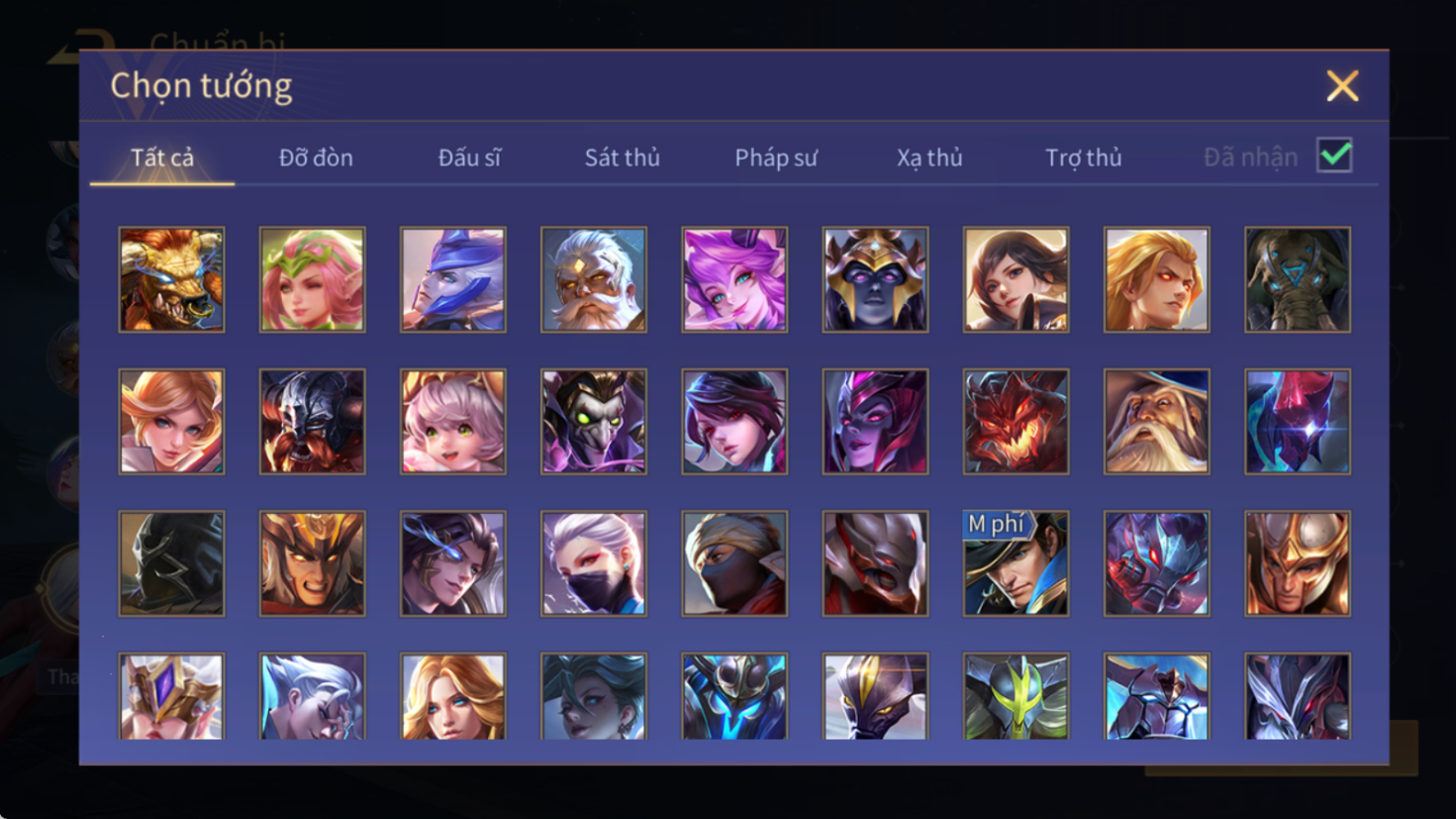
Task: Choose the masked white-haired ninja hero
Action: tap(594, 563)
